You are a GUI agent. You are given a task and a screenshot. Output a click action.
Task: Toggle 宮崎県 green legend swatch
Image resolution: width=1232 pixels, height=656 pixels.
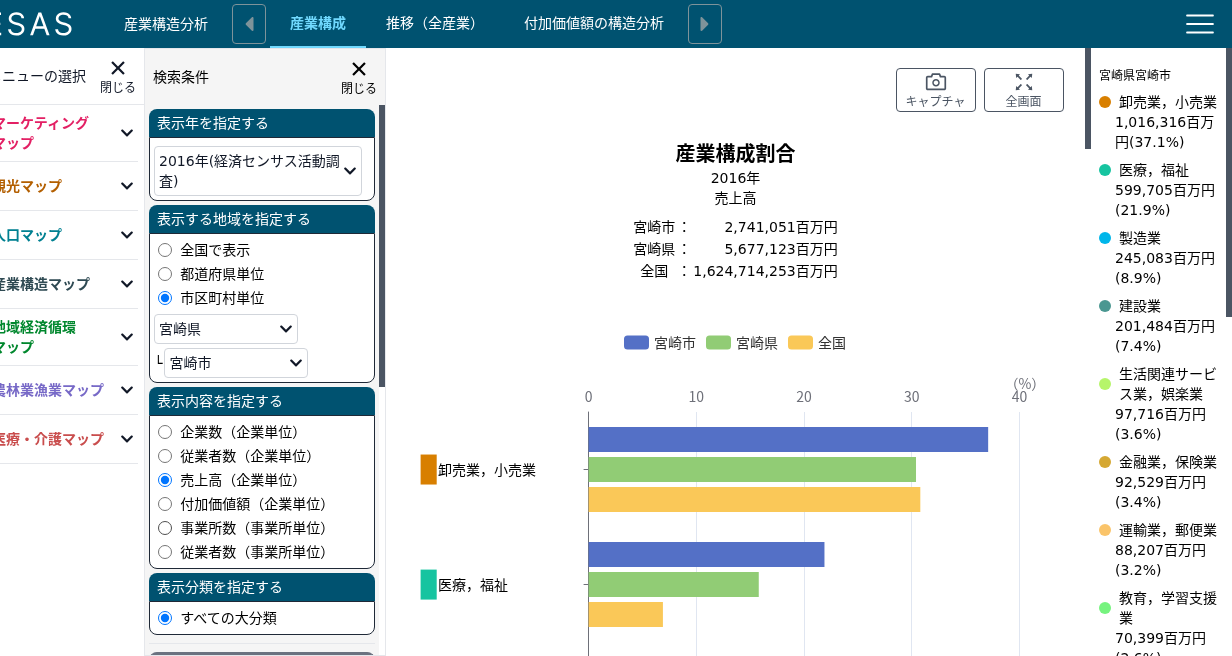coord(718,343)
